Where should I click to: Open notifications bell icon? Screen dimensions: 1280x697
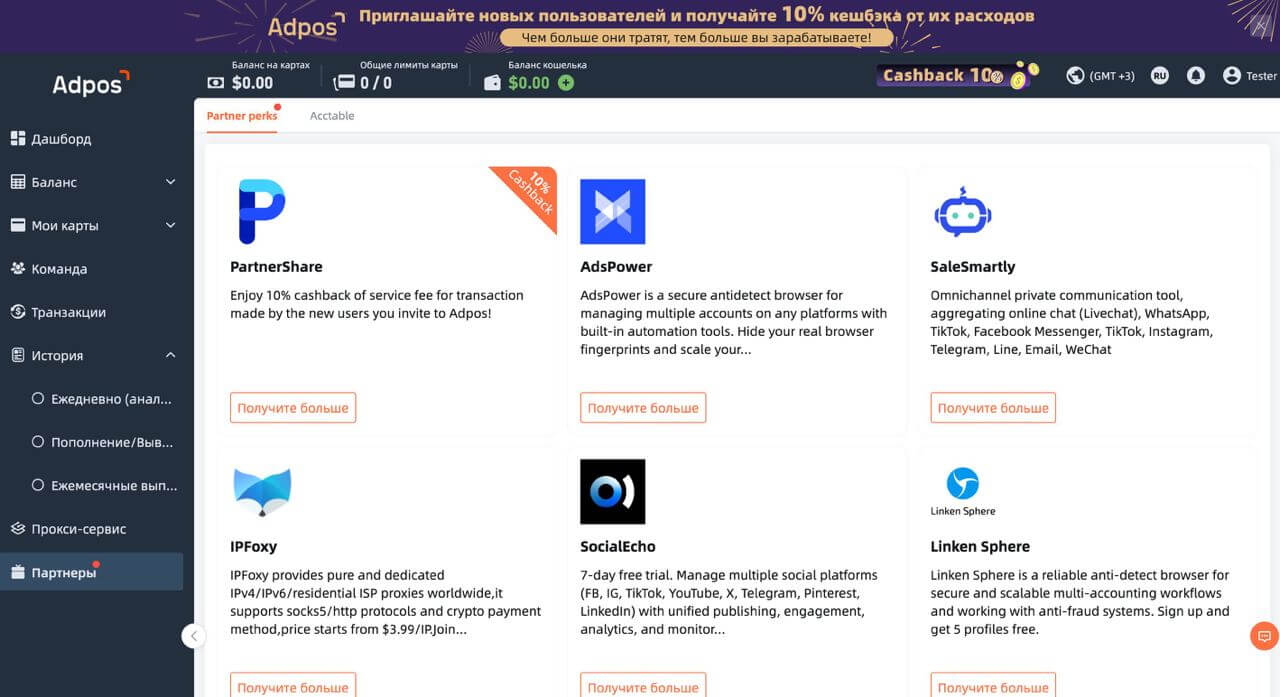click(x=1195, y=75)
